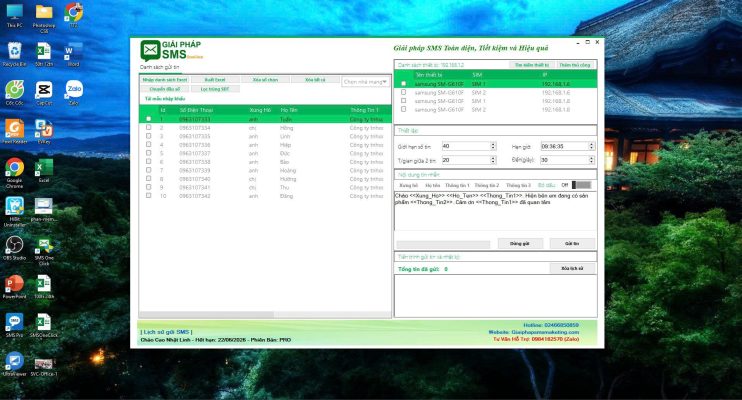This screenshot has width=742, height=400.
Task: Open the Recycle Bin icon
Action: coord(14,50)
